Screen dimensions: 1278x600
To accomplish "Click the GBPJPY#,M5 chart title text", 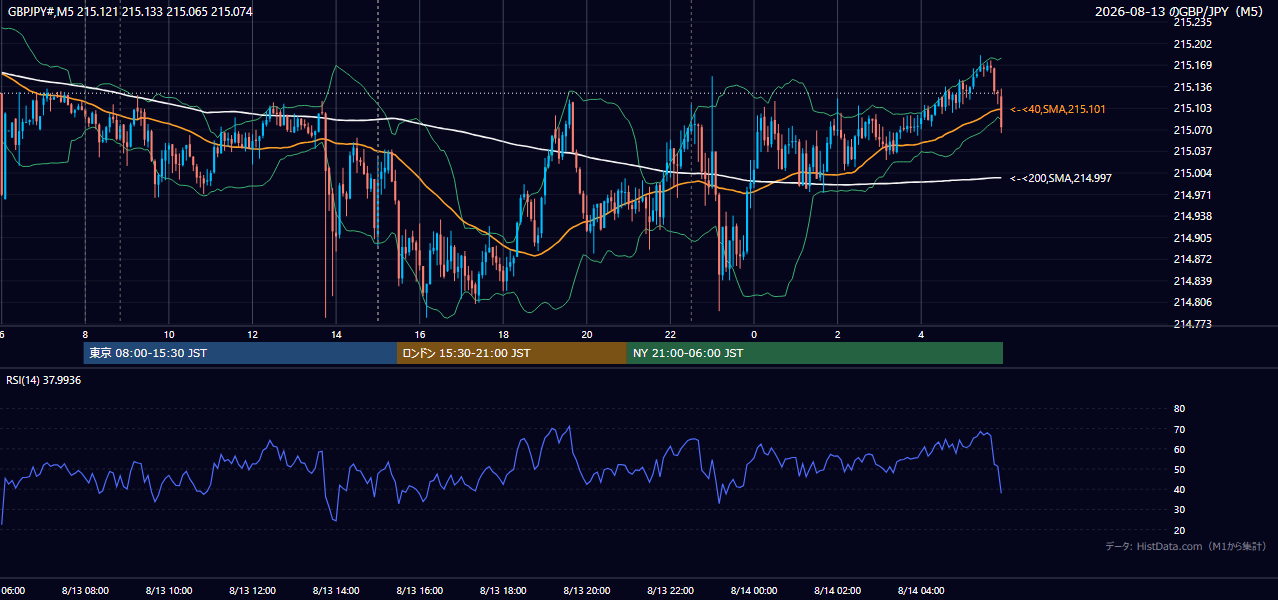I will 130,11.
